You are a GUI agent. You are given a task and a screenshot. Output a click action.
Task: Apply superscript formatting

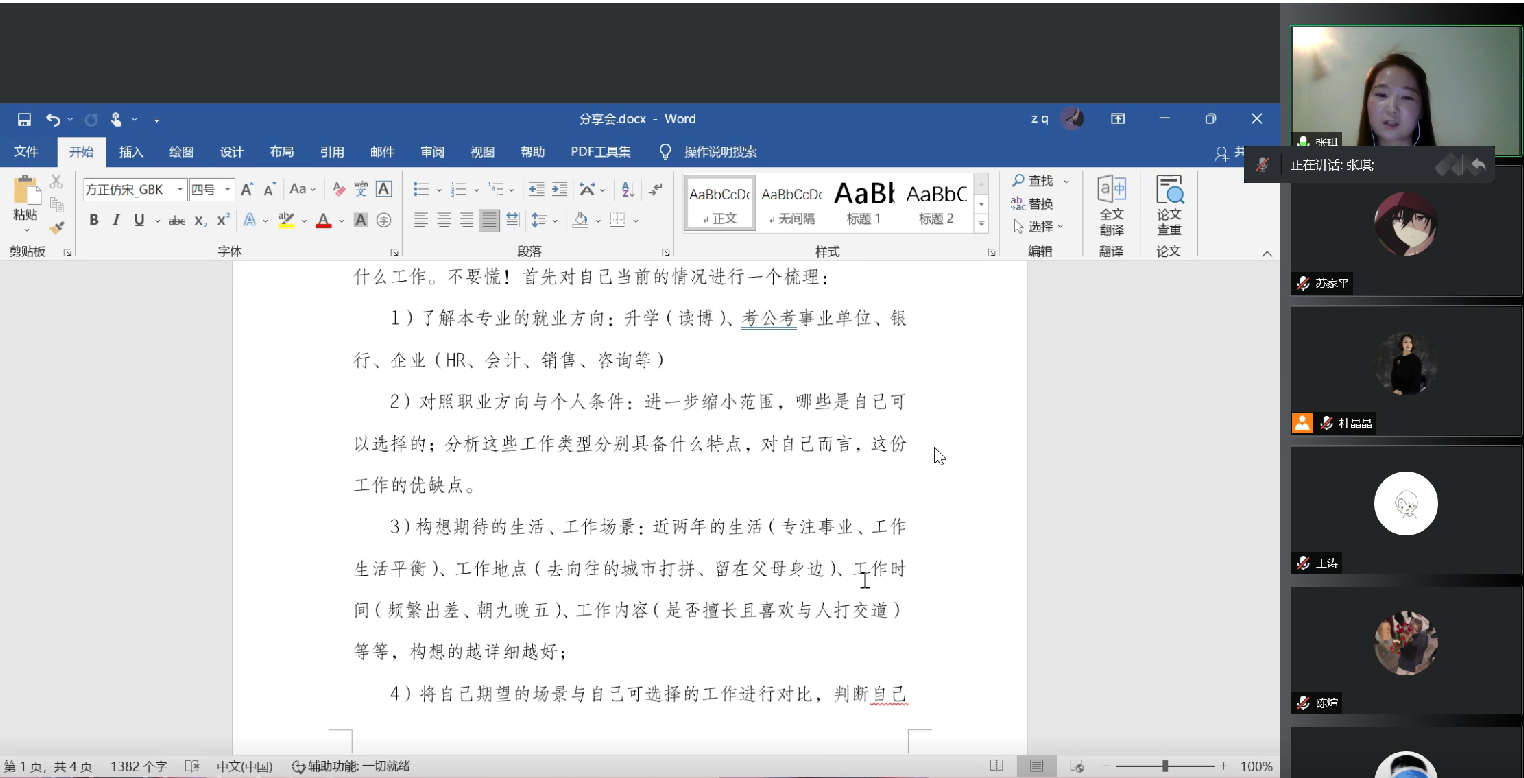coord(223,220)
